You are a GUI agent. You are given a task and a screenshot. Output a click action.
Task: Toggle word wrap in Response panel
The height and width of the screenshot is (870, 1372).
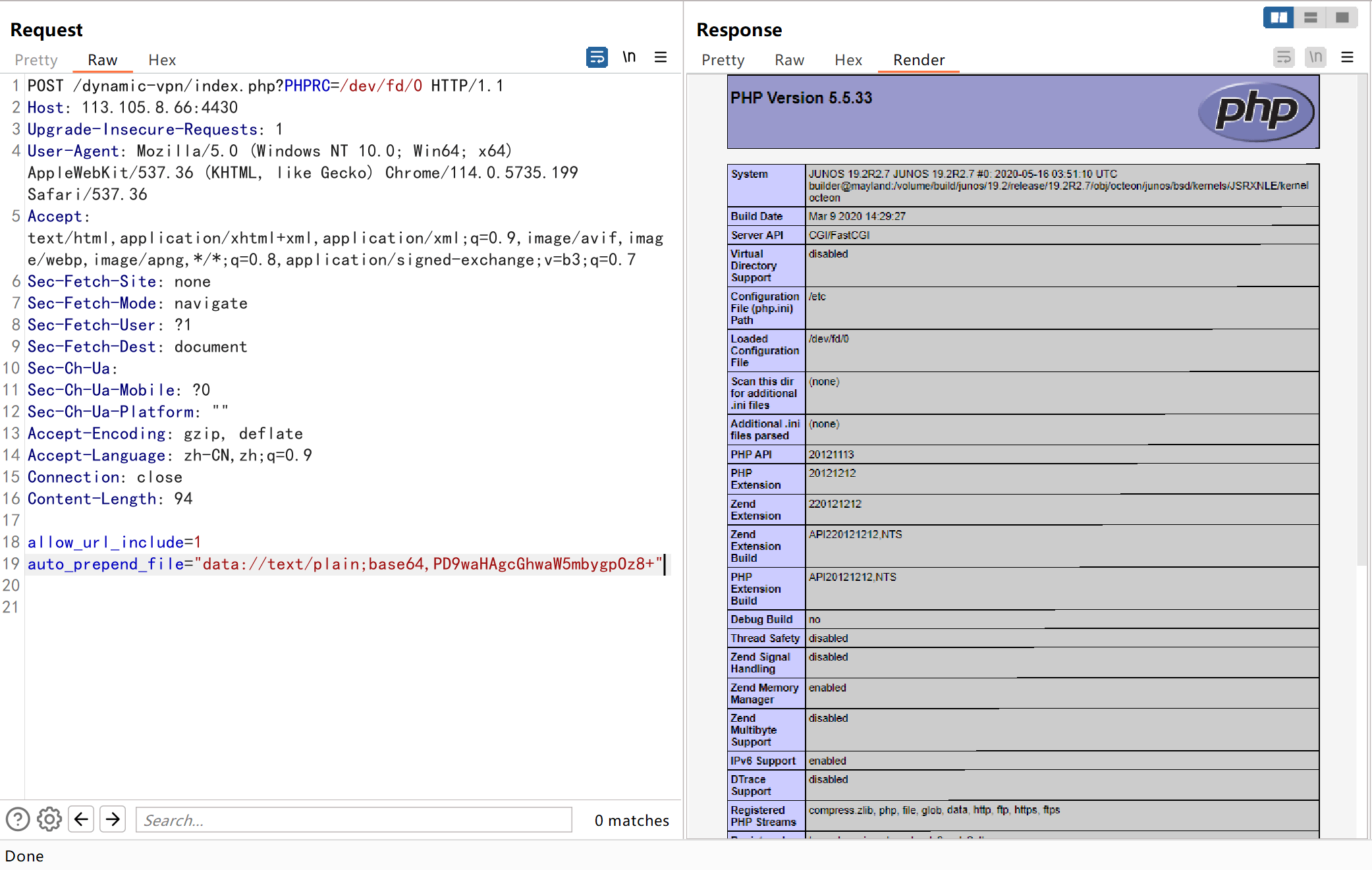(x=1283, y=58)
